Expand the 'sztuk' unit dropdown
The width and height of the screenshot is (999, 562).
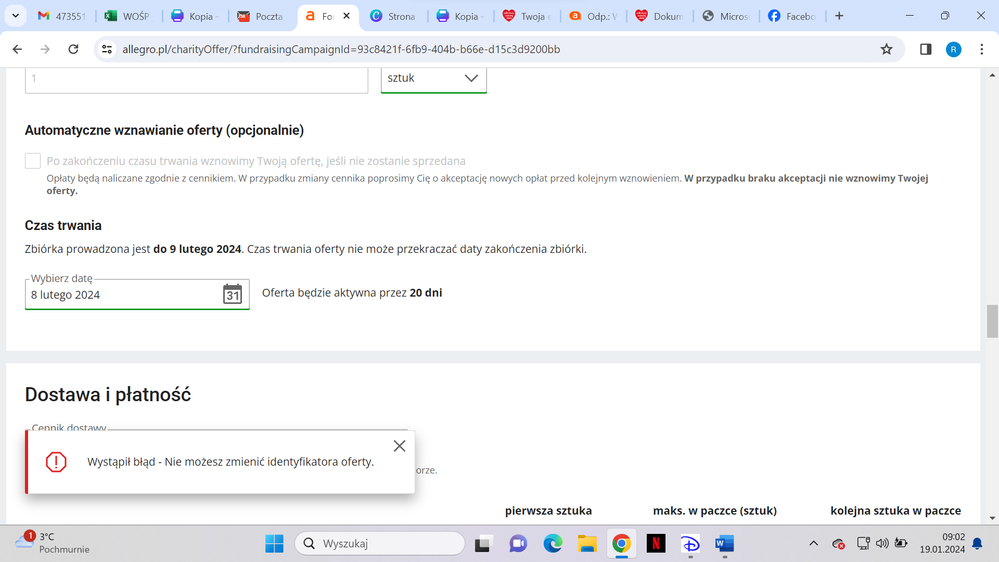(433, 78)
